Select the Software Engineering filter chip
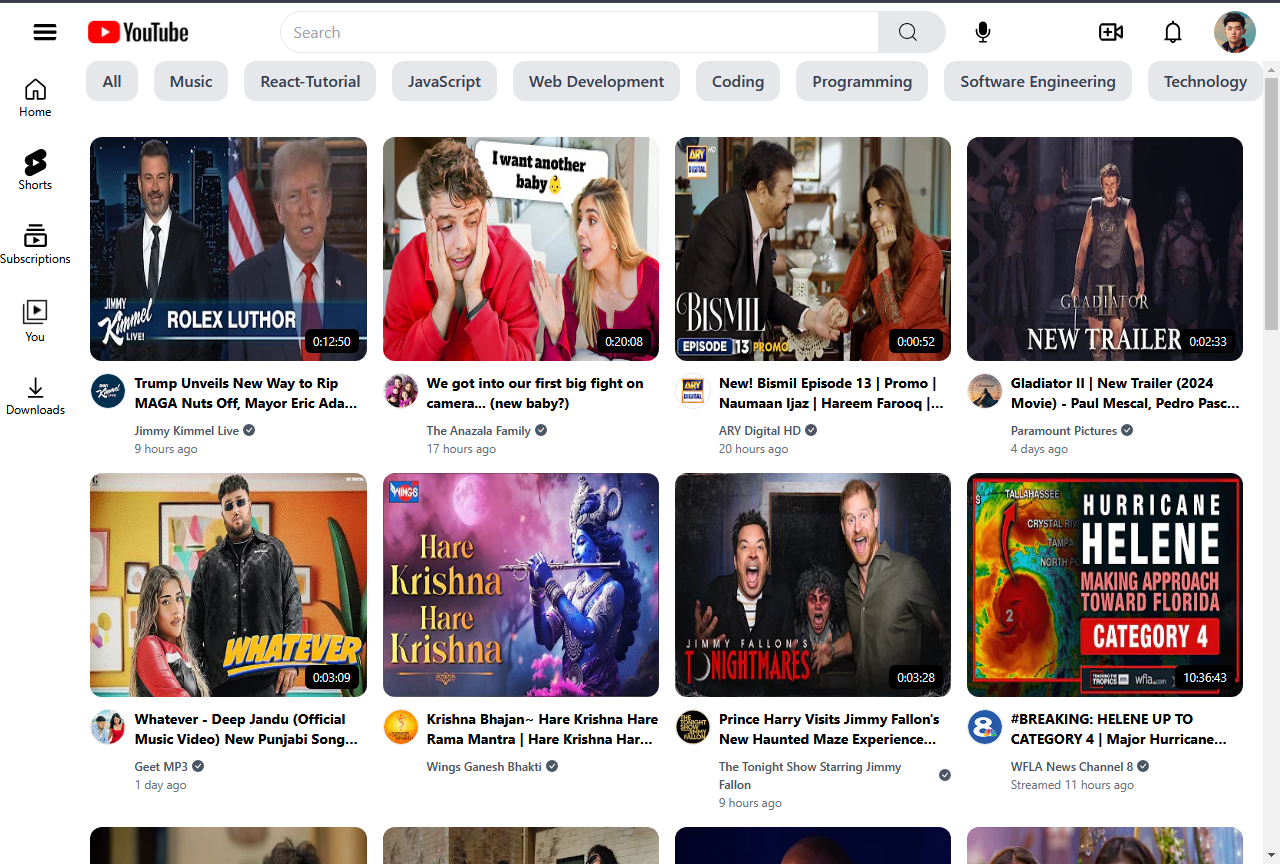1280x866 pixels. click(x=1038, y=82)
